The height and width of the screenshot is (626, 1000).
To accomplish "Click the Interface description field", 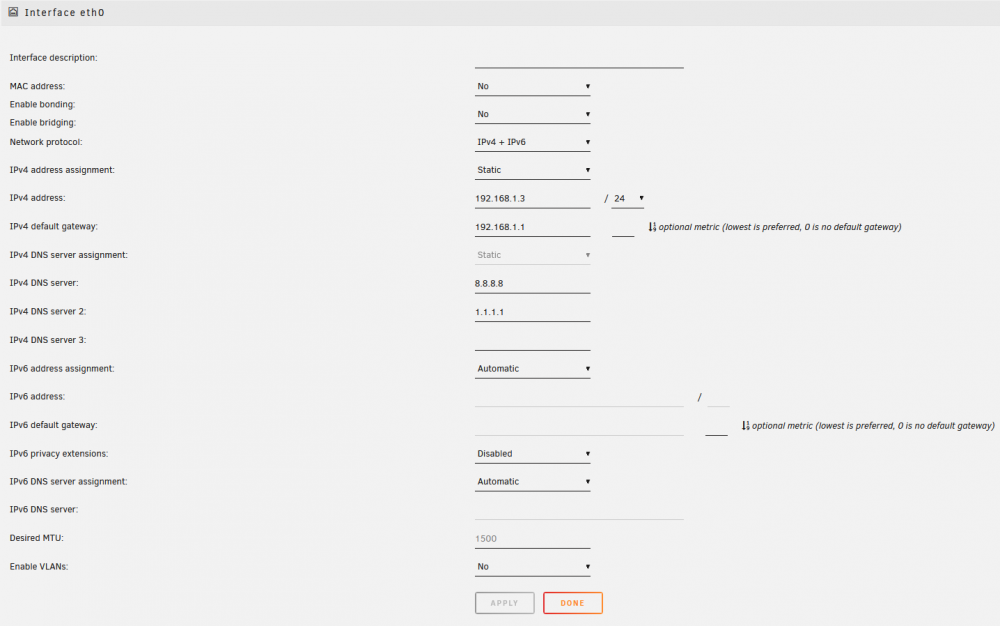I will coord(579,59).
